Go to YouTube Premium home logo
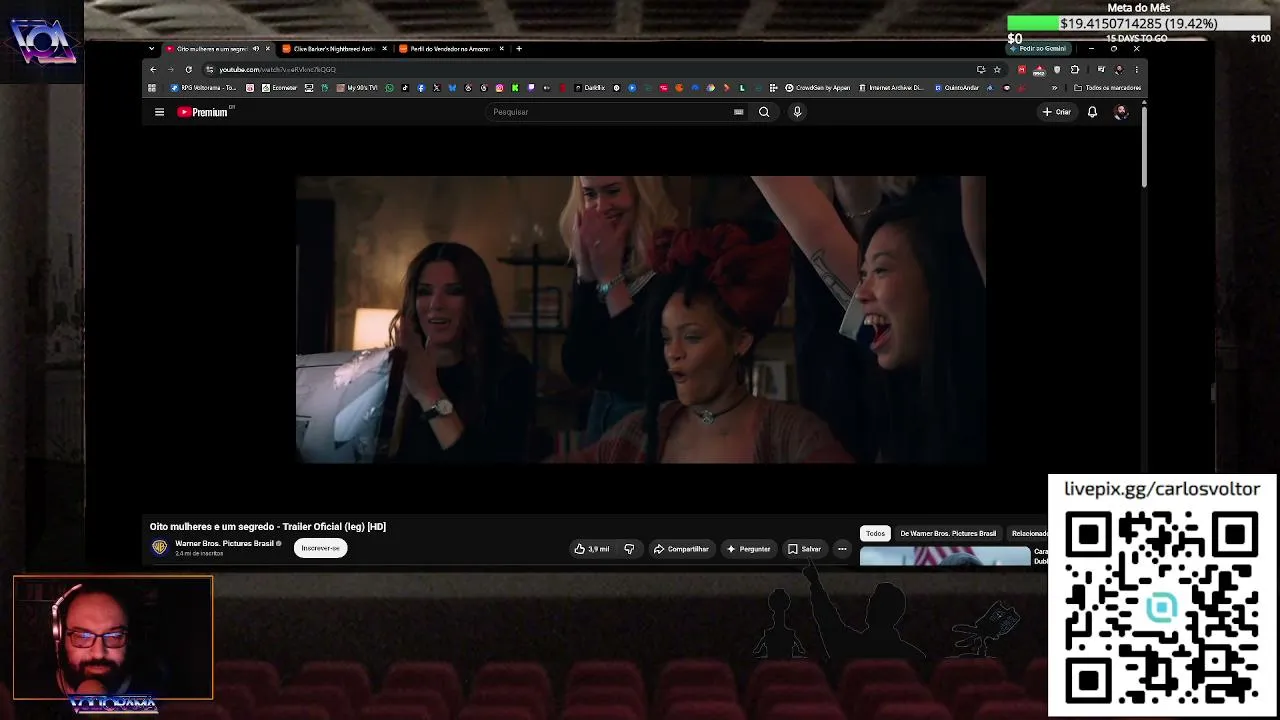 (203, 112)
